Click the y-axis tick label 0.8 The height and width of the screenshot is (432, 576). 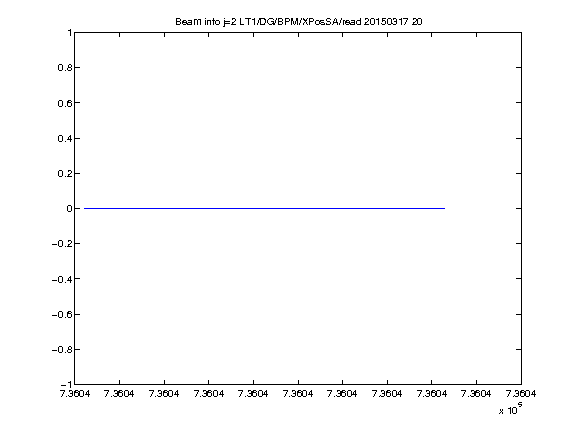[64, 68]
